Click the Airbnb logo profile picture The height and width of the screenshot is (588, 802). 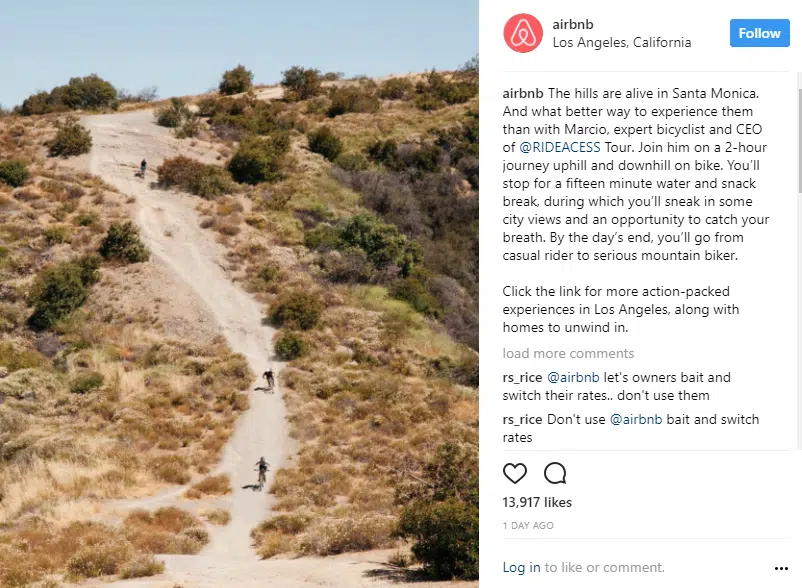(523, 33)
